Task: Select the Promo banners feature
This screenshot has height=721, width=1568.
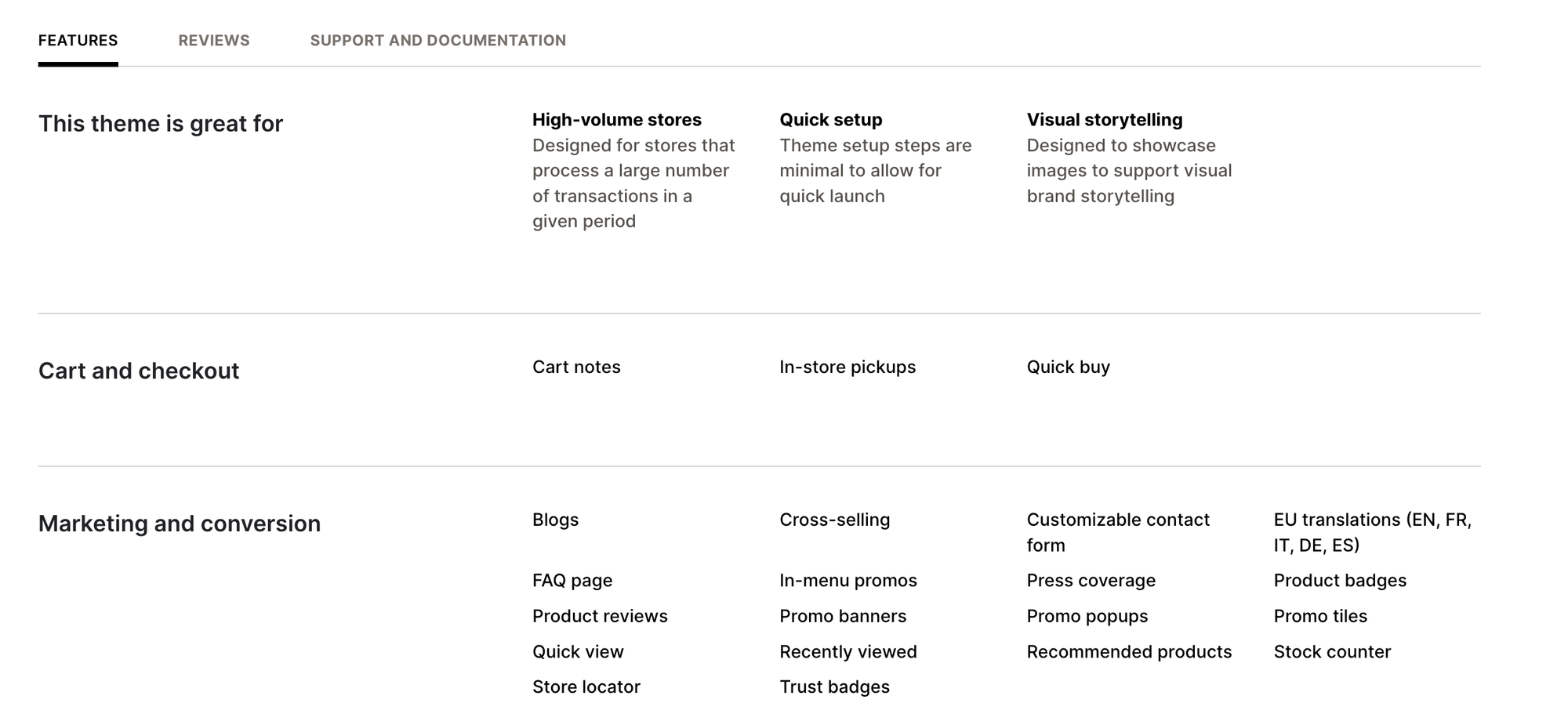Action: tap(842, 616)
